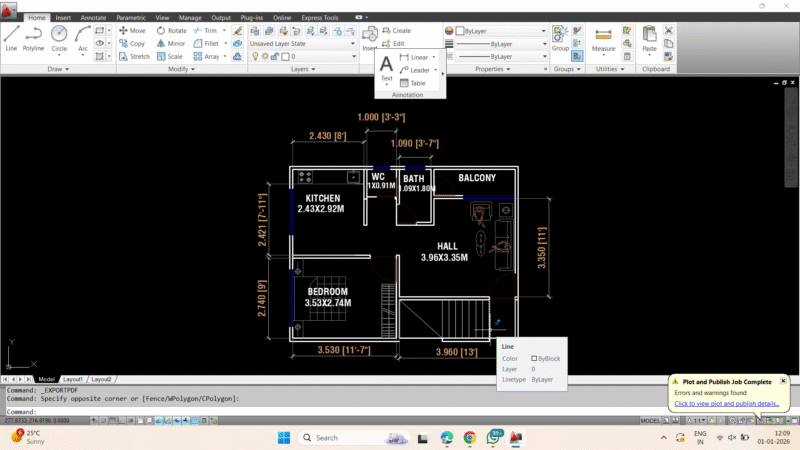Click the Leader tool
The width and height of the screenshot is (800, 450).
click(415, 70)
